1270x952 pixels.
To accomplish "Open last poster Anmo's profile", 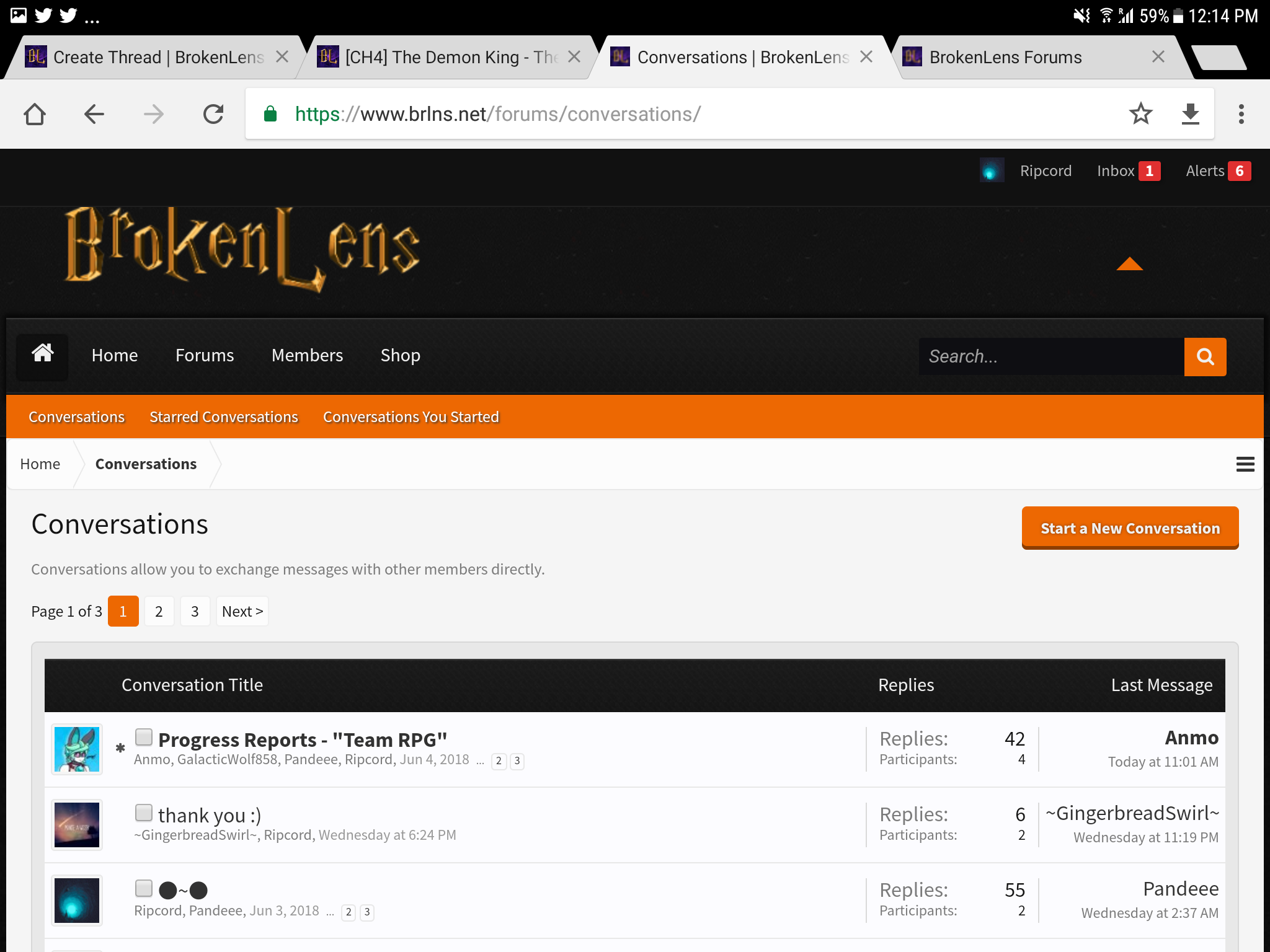I will (x=1191, y=738).
